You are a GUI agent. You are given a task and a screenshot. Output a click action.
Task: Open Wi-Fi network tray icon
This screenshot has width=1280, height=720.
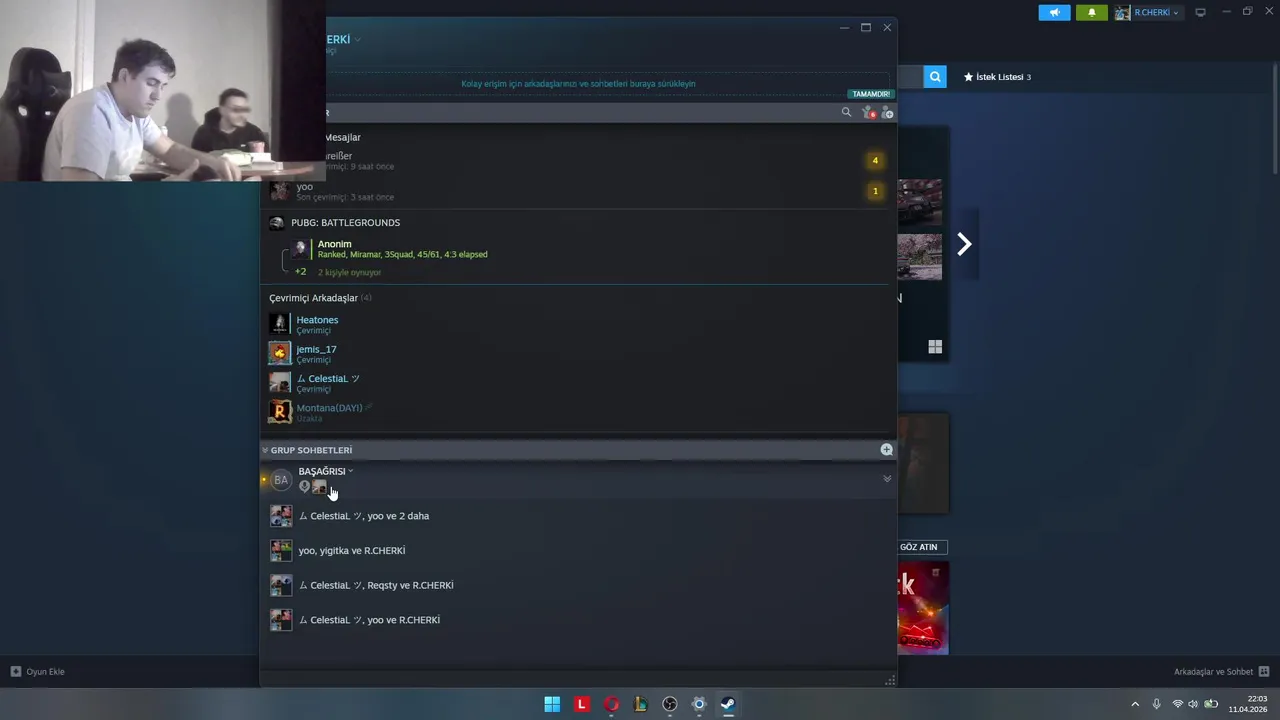1177,704
